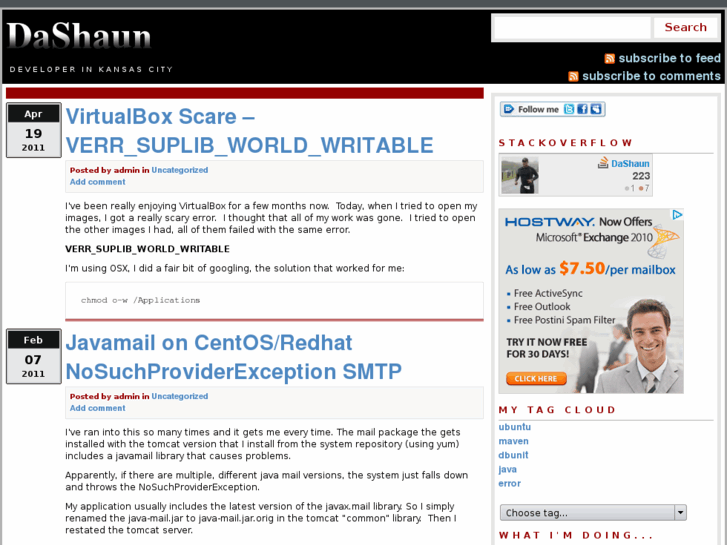Click the bold VERR_SUPLIB_WORLD_WRITABLE error text

(147, 249)
